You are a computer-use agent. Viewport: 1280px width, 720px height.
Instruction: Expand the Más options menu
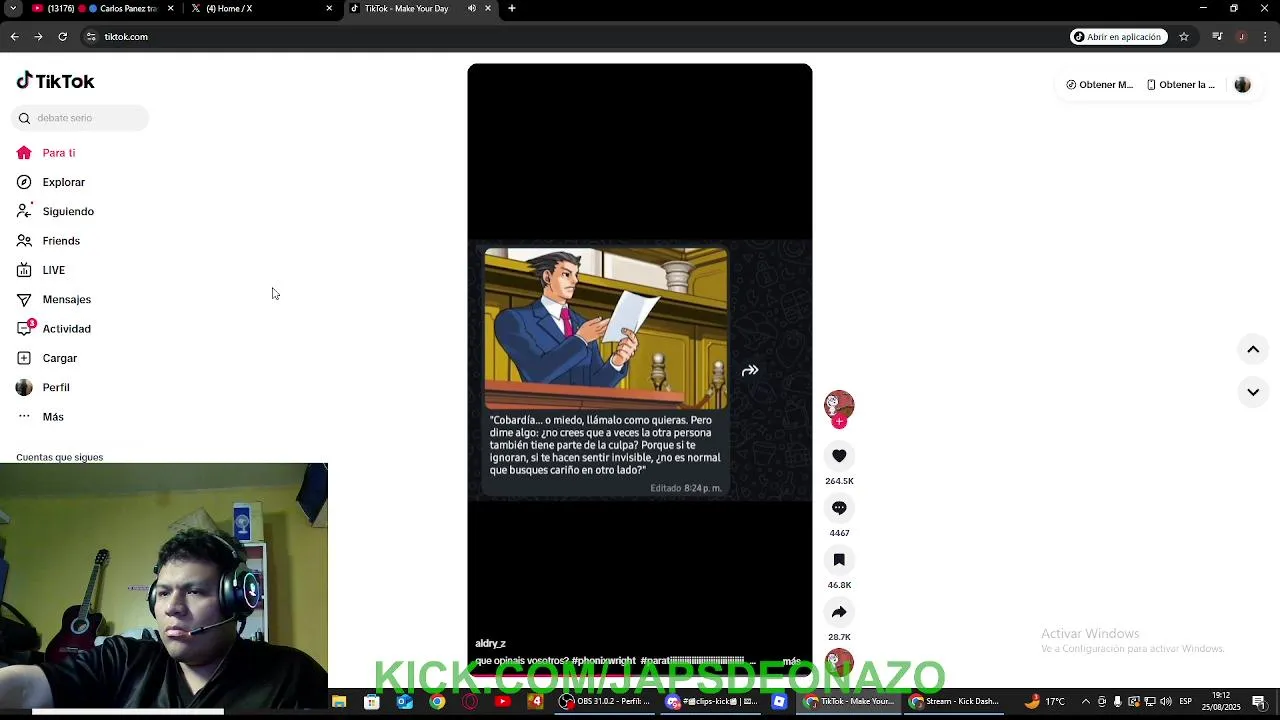click(x=40, y=417)
